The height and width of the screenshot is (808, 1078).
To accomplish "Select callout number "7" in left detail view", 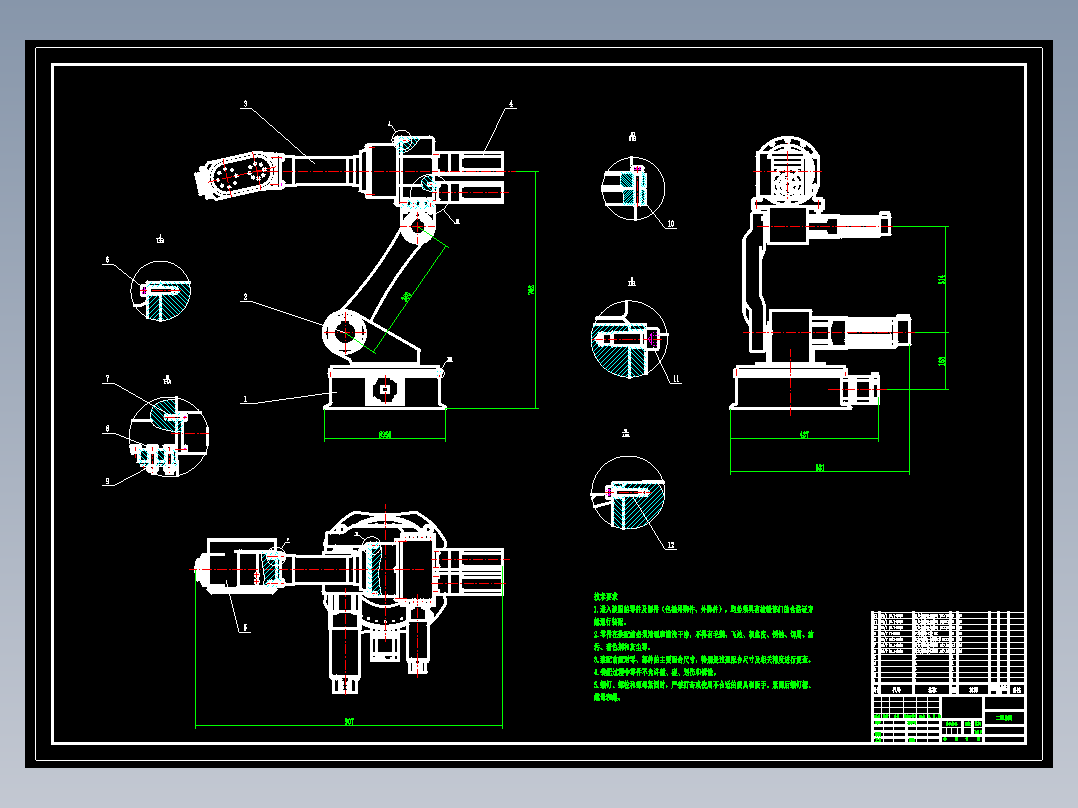I will 107,379.
